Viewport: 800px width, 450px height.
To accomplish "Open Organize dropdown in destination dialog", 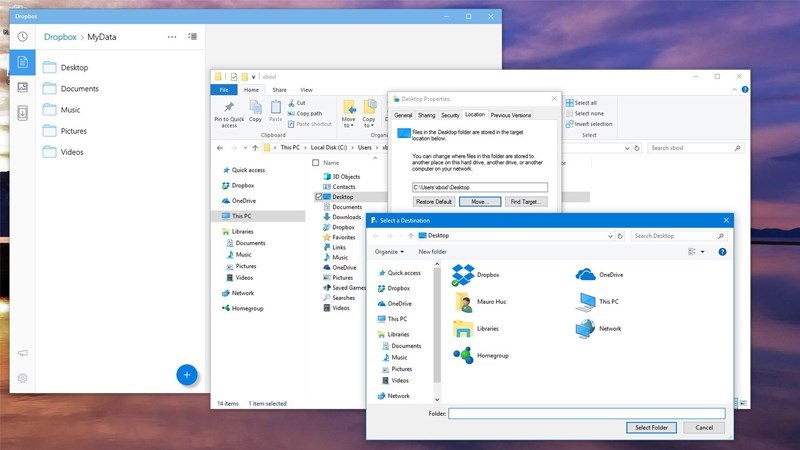I will click(389, 252).
